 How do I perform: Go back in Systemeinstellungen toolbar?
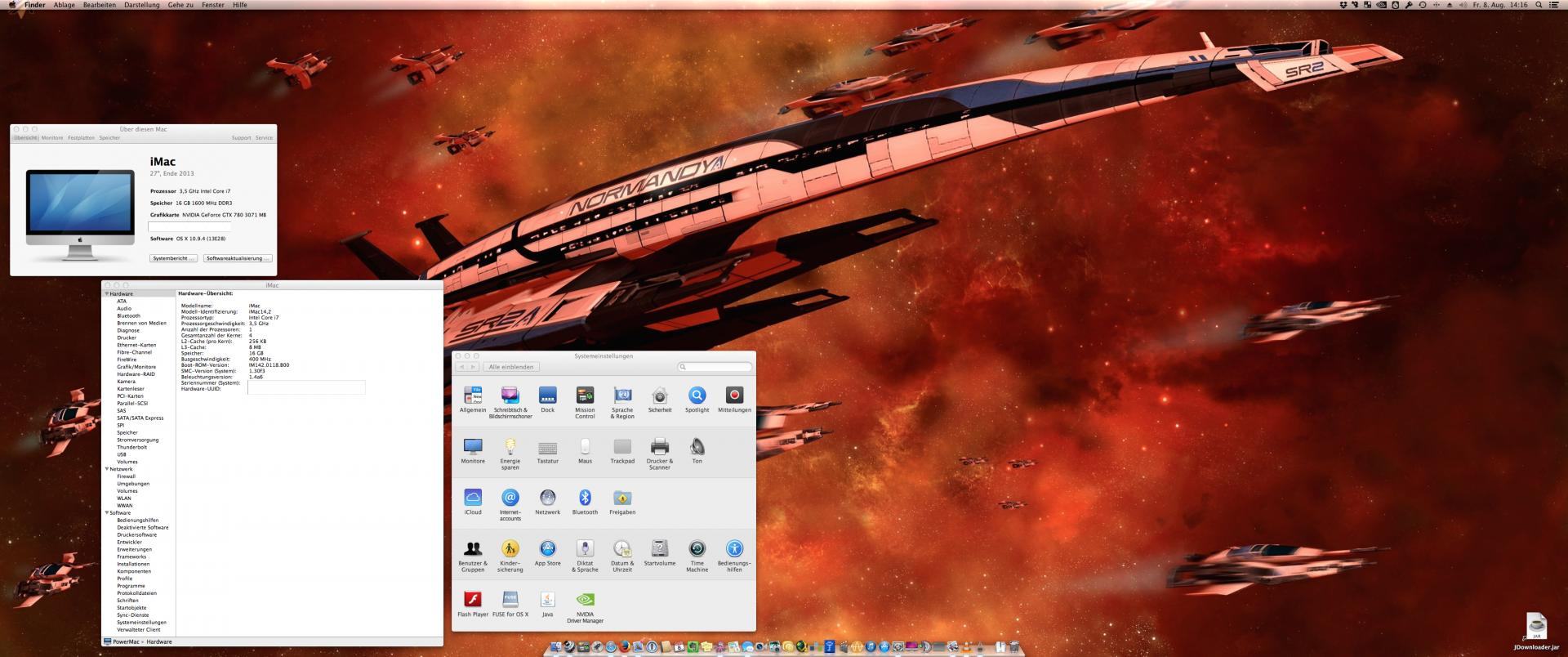[x=461, y=367]
